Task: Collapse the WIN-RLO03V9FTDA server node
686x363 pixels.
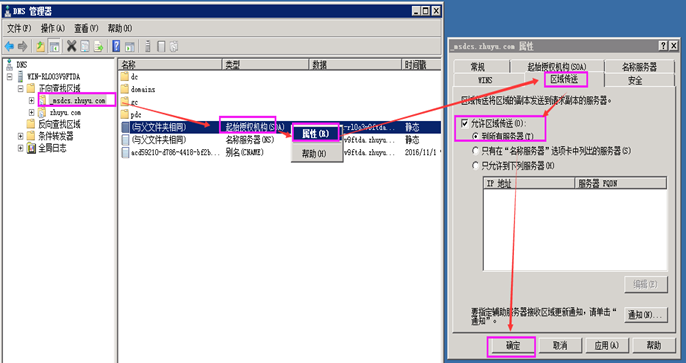Action: [x=9, y=77]
